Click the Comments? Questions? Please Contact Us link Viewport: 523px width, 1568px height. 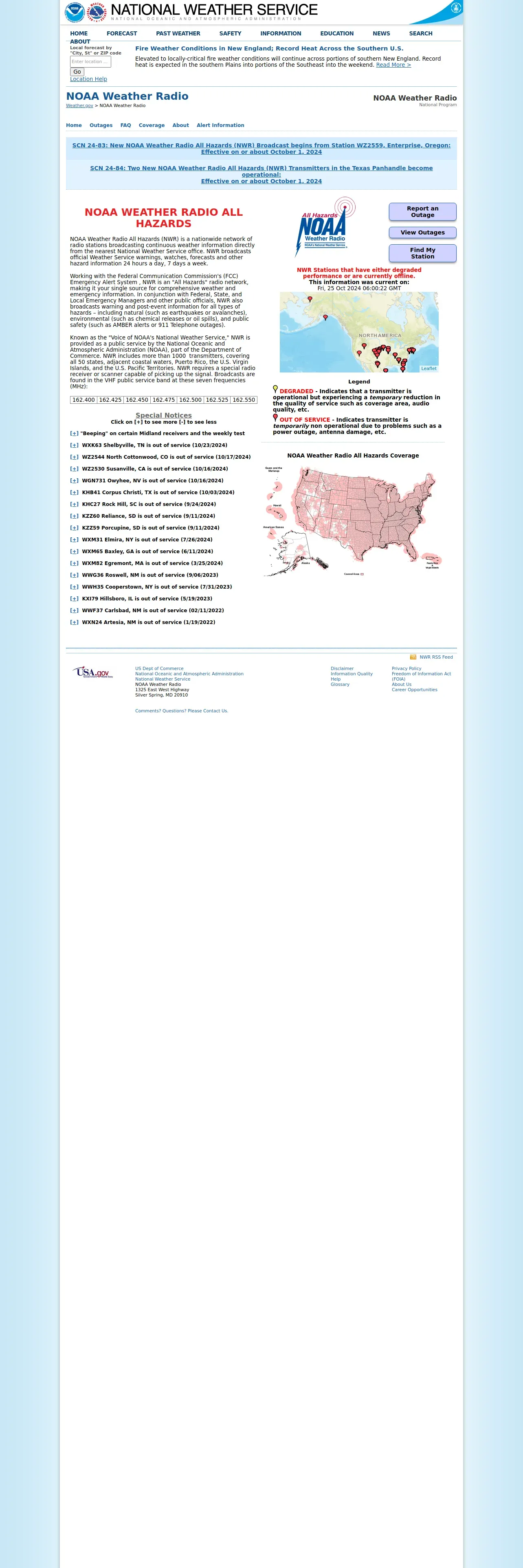[x=181, y=711]
